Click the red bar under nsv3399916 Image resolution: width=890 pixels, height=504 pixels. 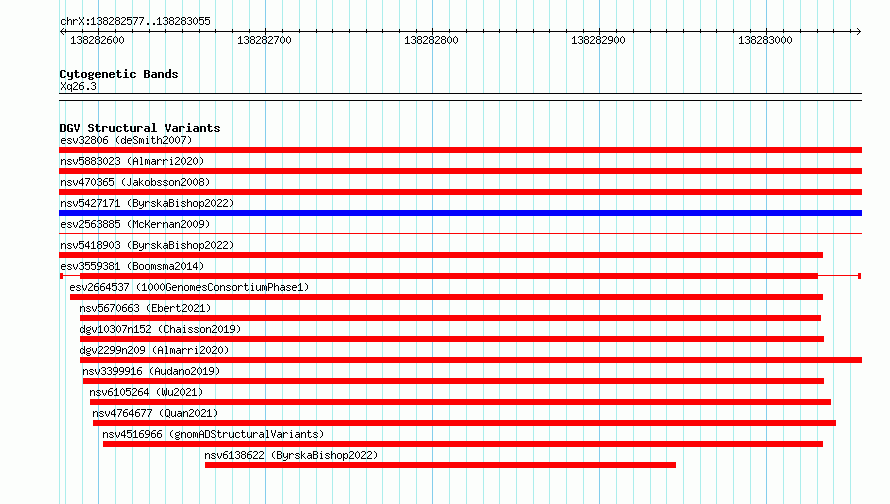click(x=454, y=381)
